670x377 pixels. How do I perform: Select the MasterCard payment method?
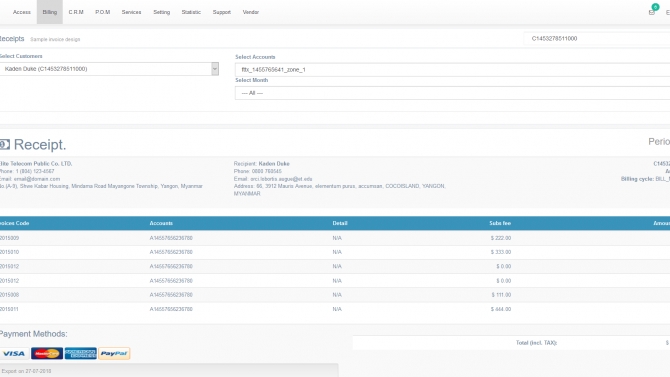[x=47, y=353]
